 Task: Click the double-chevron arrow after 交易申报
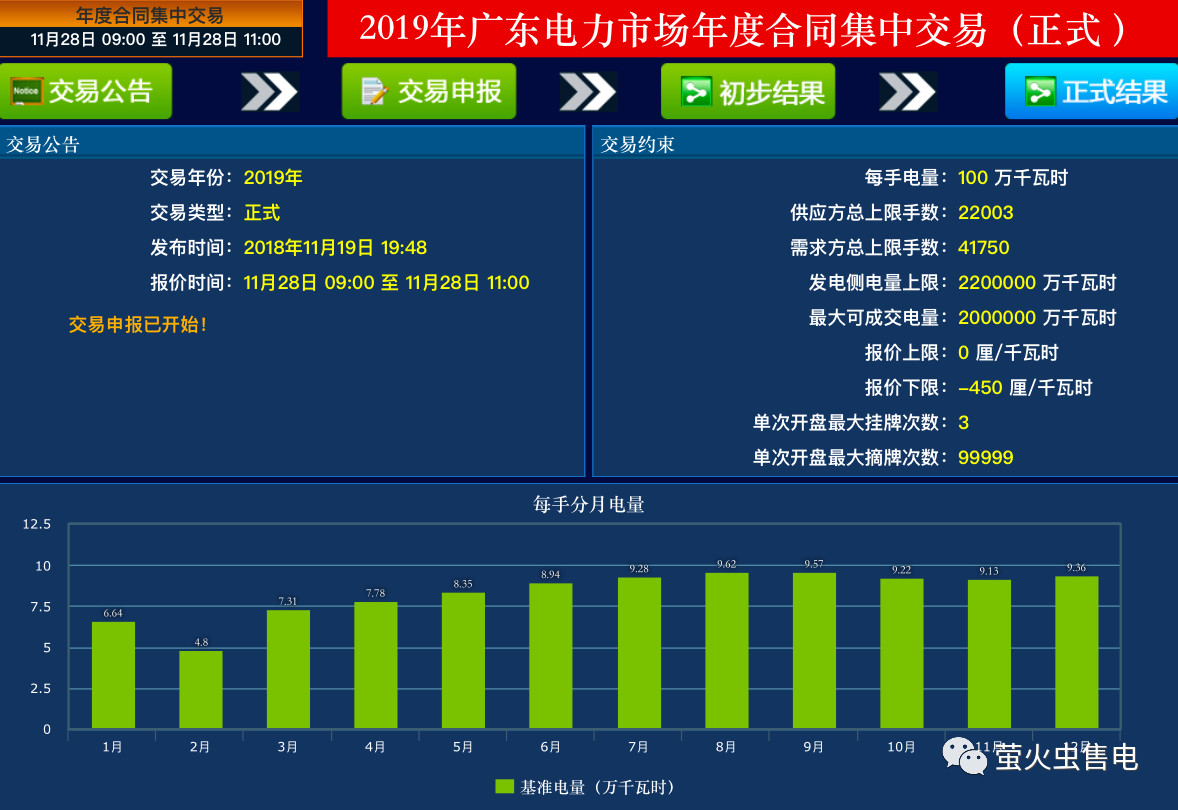point(588,92)
